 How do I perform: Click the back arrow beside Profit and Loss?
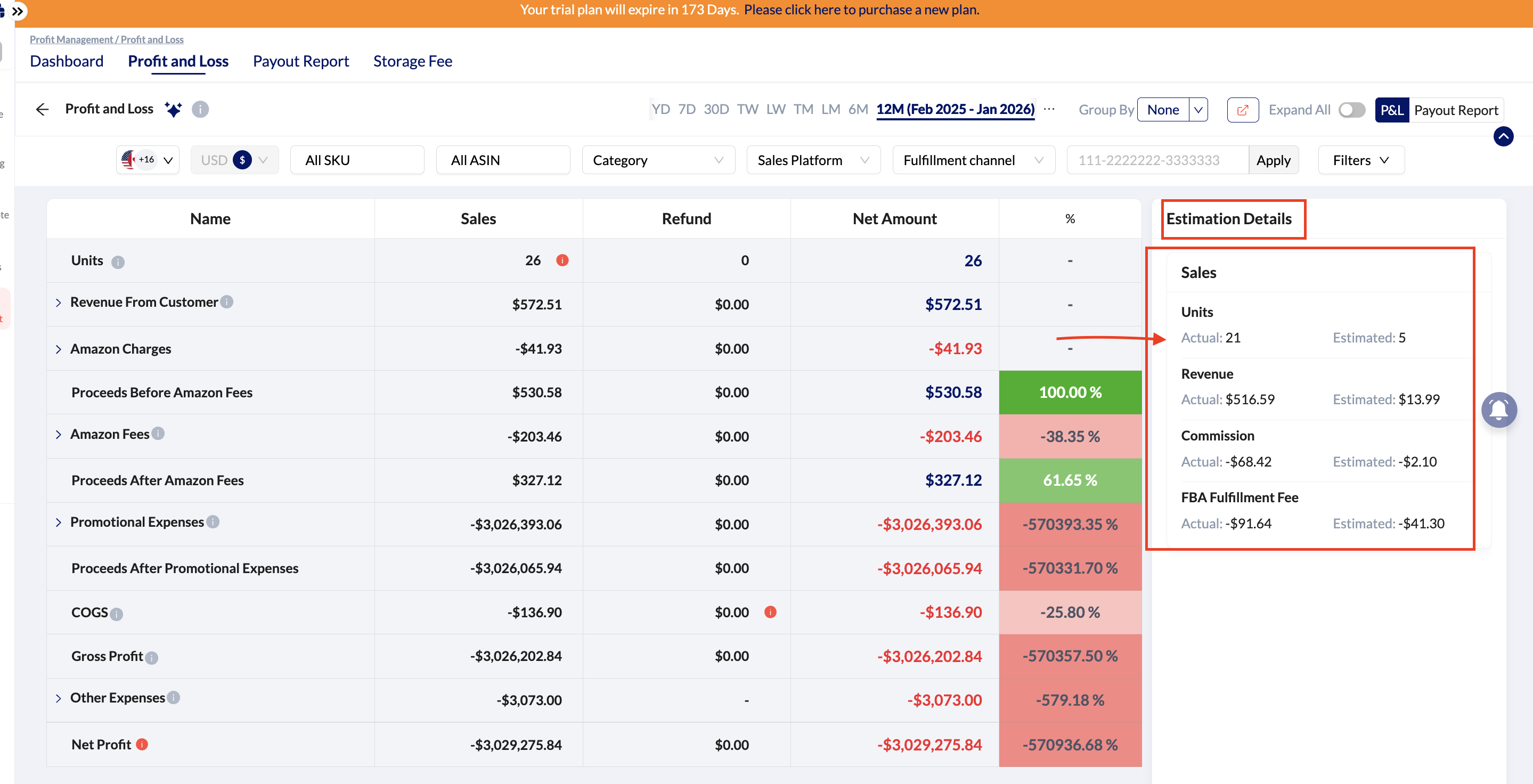tap(42, 109)
